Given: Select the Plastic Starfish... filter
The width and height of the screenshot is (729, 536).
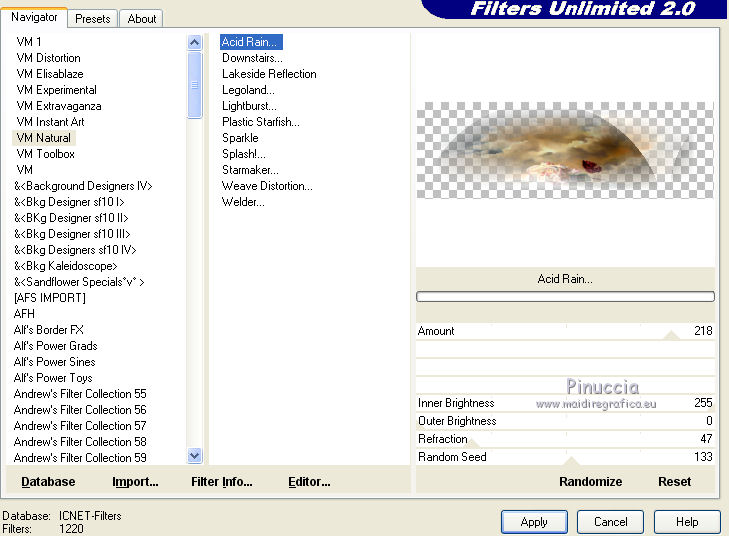Looking at the screenshot, I should point(261,122).
